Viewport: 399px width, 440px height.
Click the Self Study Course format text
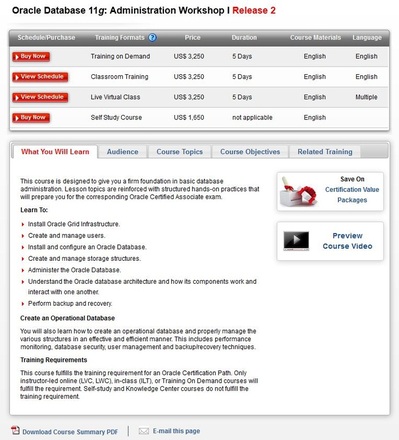pos(116,117)
